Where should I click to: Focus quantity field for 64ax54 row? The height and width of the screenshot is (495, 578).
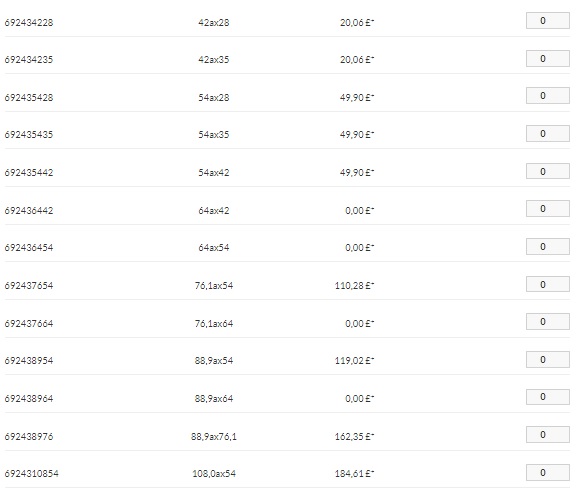click(548, 247)
